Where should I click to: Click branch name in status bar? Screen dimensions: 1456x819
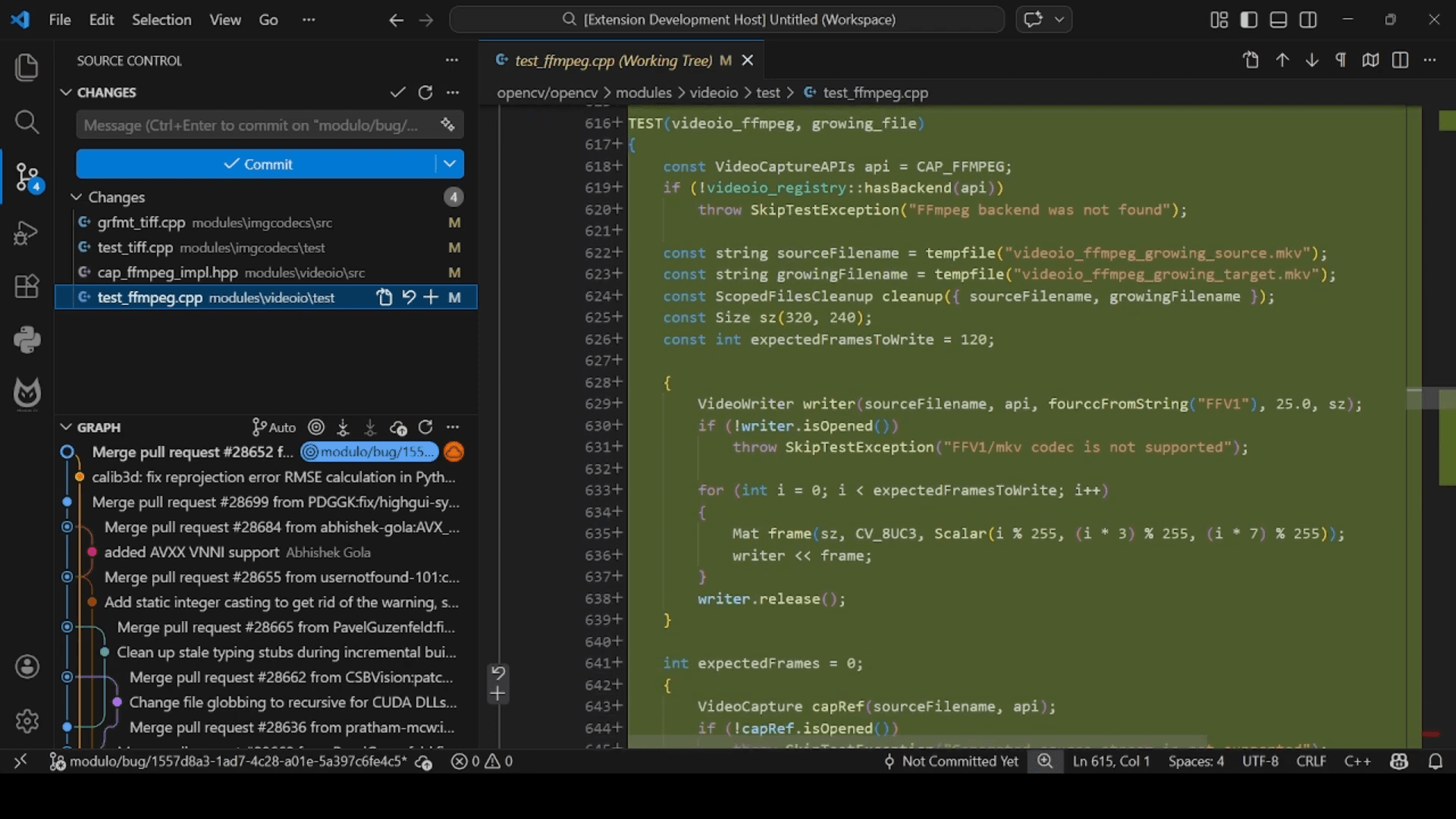(x=230, y=761)
